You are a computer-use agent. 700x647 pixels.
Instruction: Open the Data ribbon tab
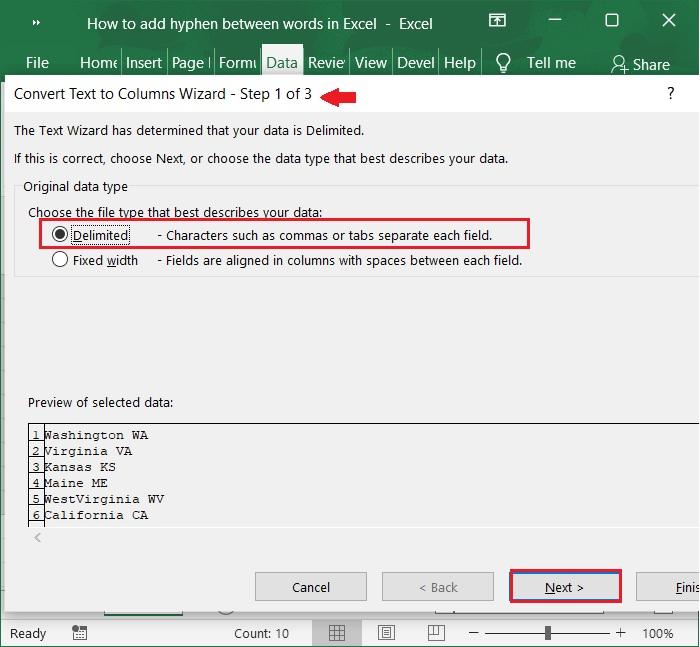[281, 63]
